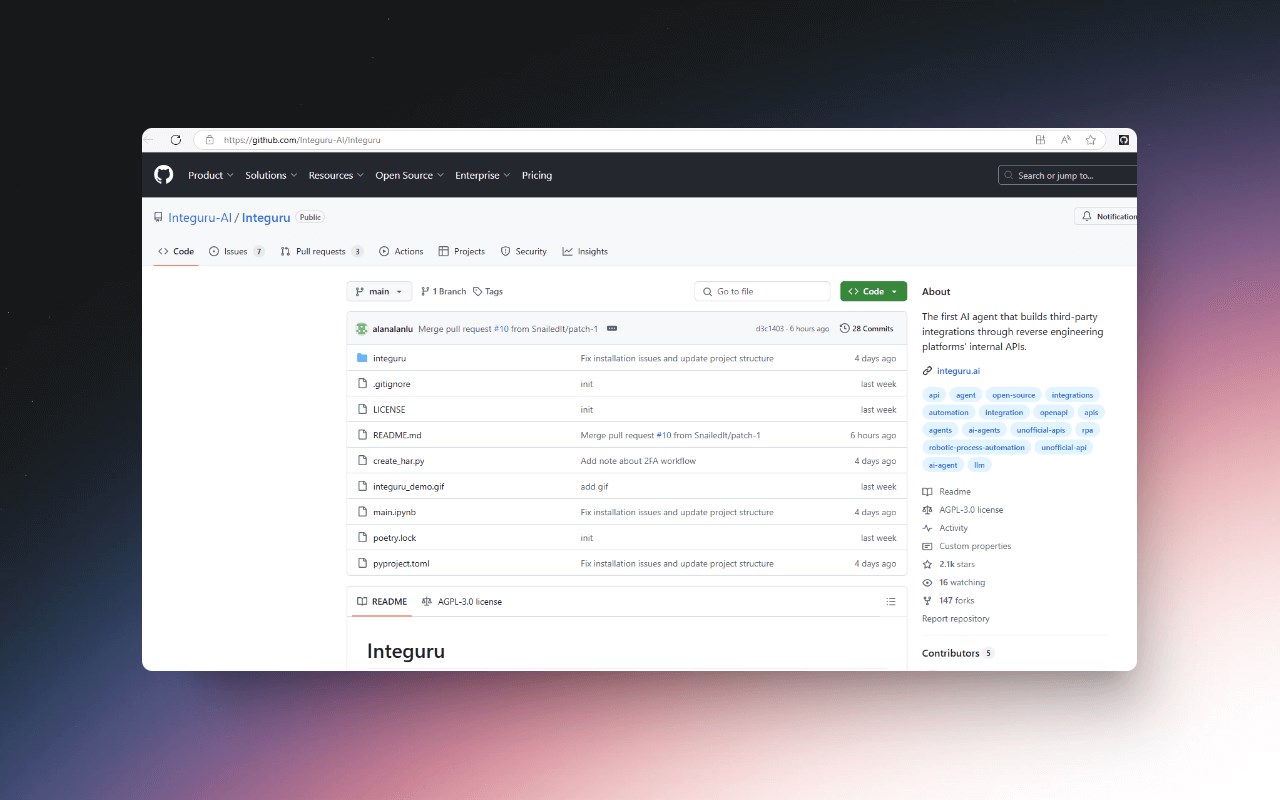The width and height of the screenshot is (1280, 800).
Task: Click the Report repository link
Action: 956,619
